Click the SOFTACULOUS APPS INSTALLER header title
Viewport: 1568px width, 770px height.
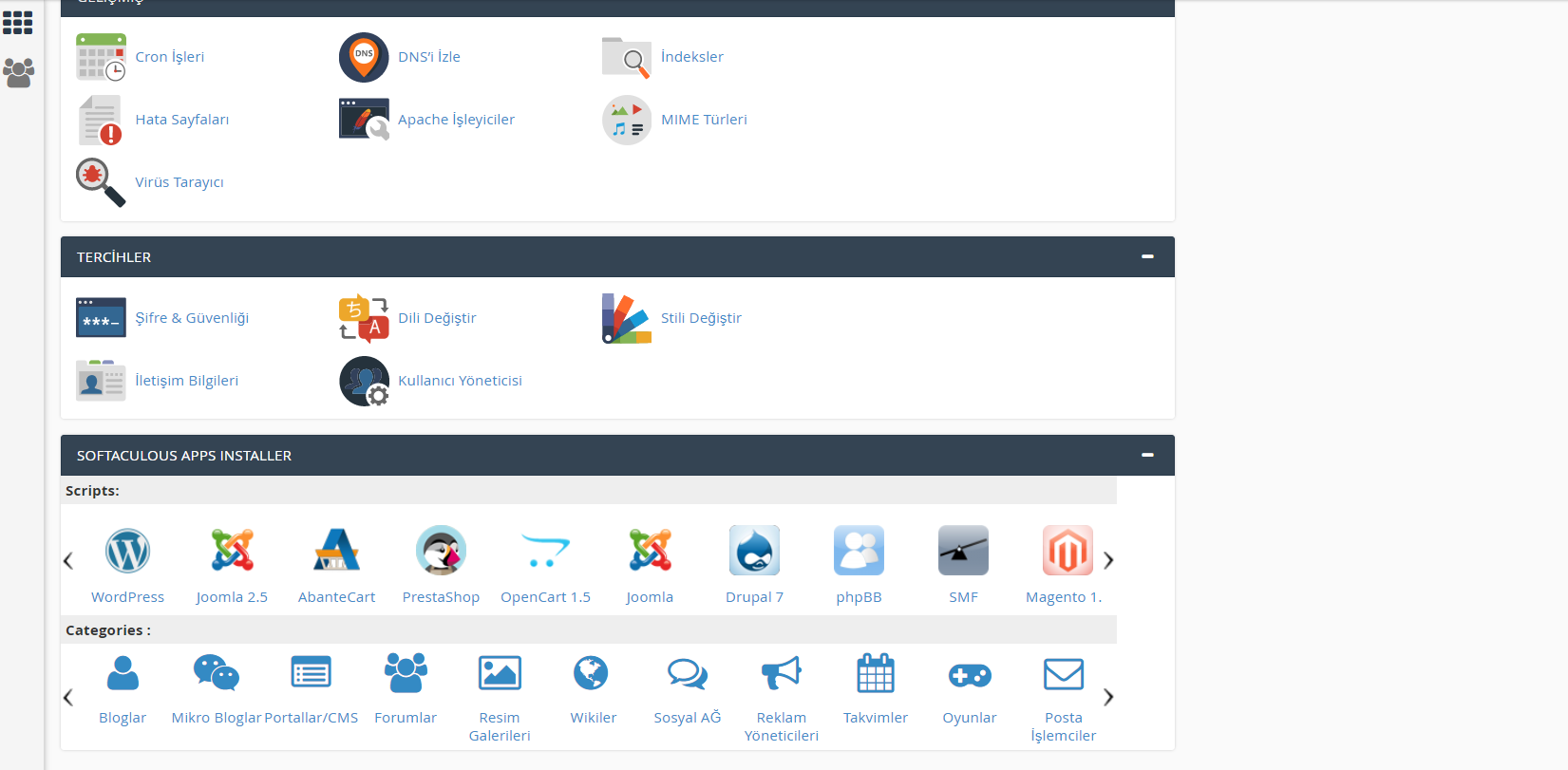point(184,456)
